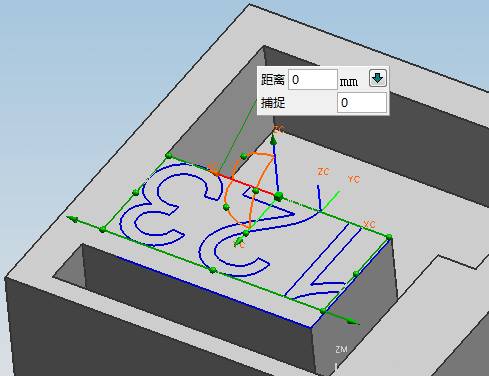Click the green sphere where orange arcs meet below
Image resolution: width=489 pixels, height=376 pixels.
(246, 233)
